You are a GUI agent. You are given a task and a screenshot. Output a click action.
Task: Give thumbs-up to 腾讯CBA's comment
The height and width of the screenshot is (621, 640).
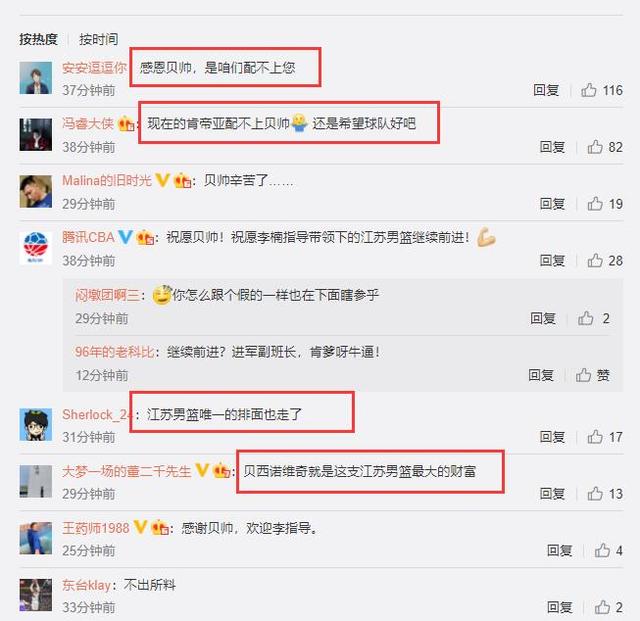tap(595, 260)
